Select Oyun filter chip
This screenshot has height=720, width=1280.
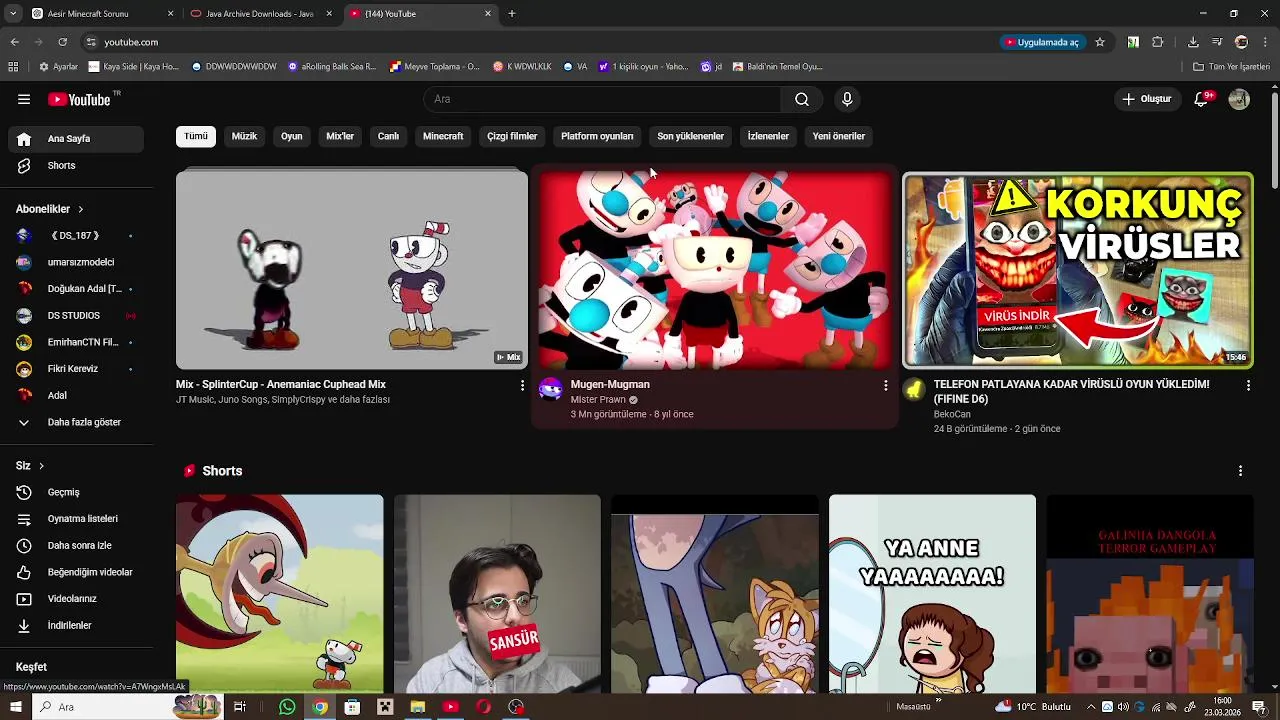(x=292, y=136)
